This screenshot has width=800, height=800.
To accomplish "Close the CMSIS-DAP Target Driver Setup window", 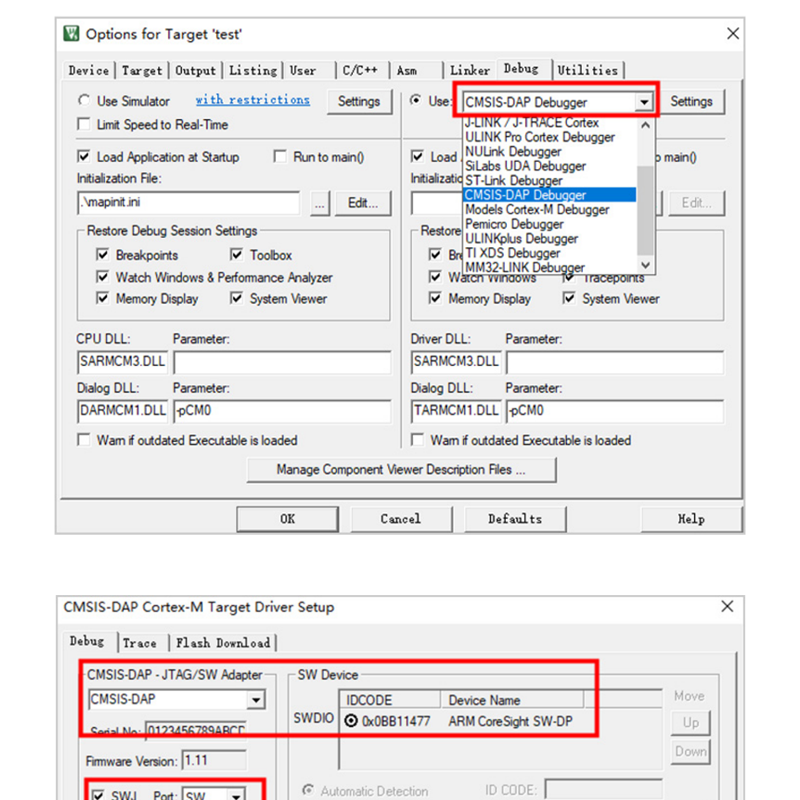I will pyautogui.click(x=727, y=607).
